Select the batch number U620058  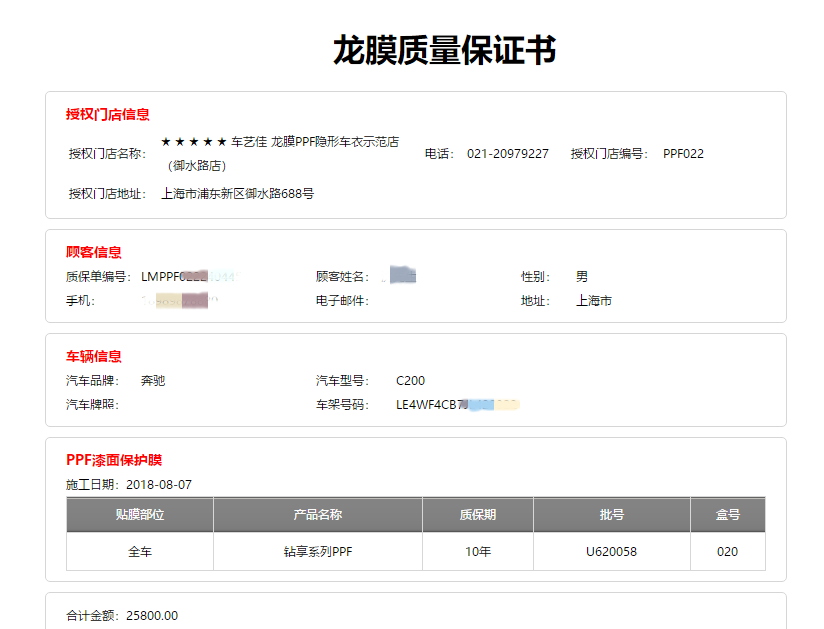[x=611, y=552]
